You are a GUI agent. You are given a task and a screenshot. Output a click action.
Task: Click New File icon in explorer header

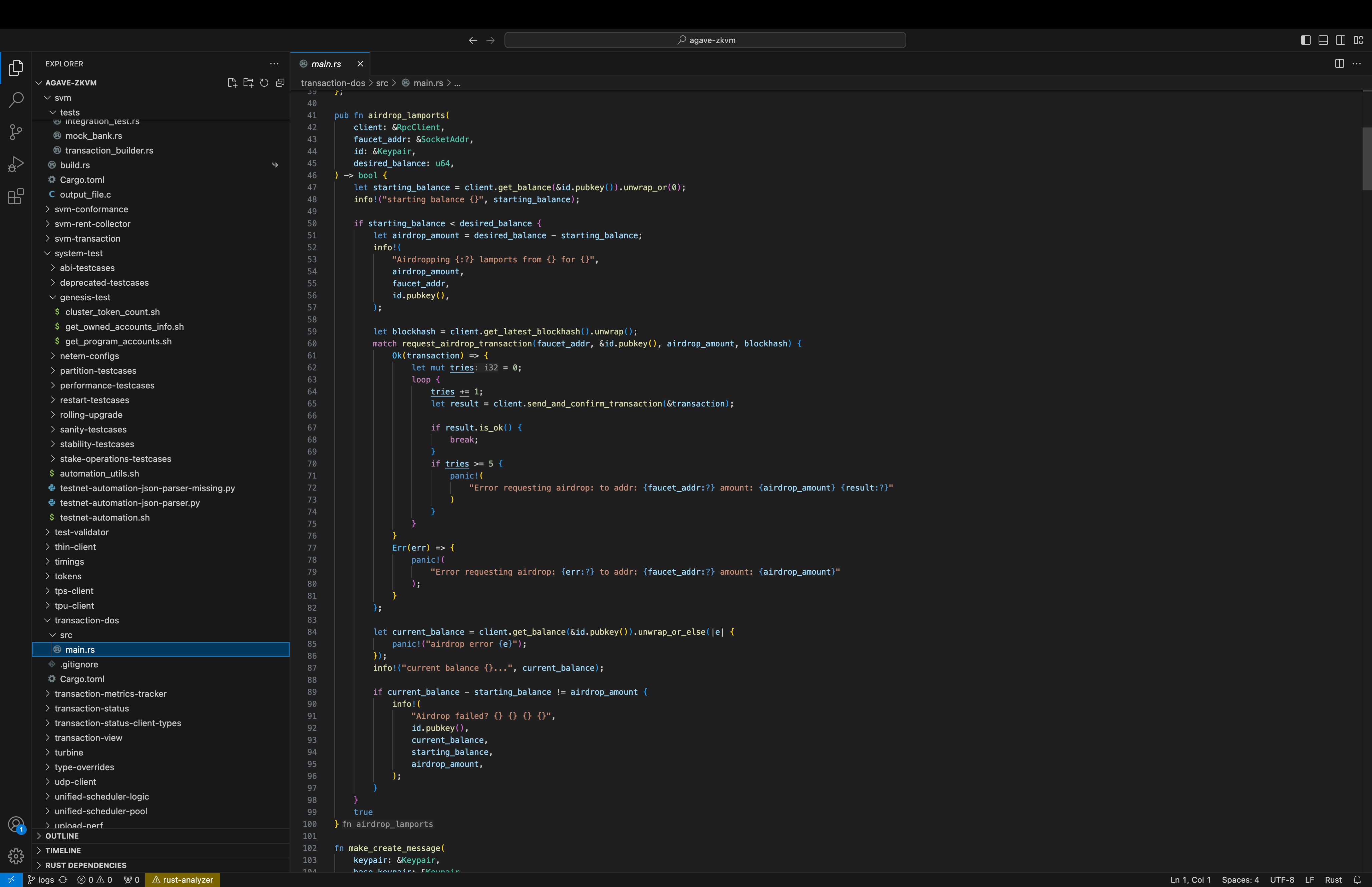232,83
